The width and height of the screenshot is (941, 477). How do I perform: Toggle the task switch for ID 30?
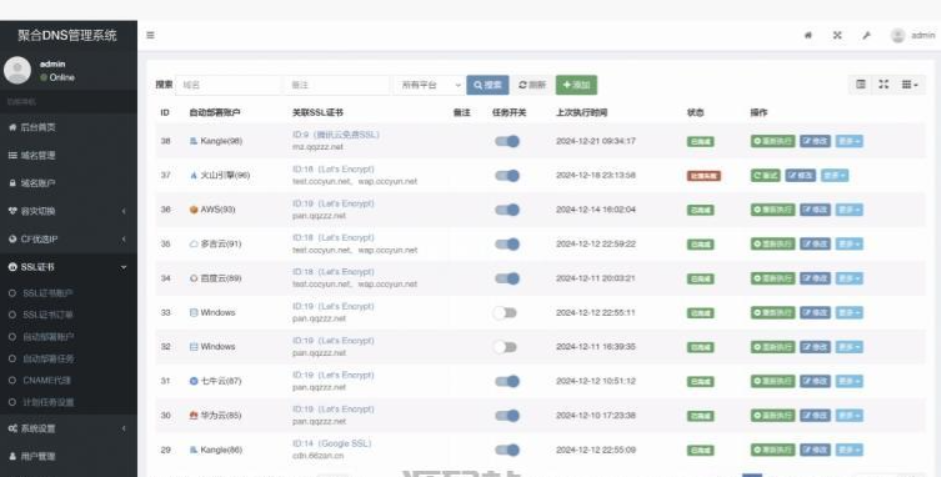pyautogui.click(x=507, y=415)
